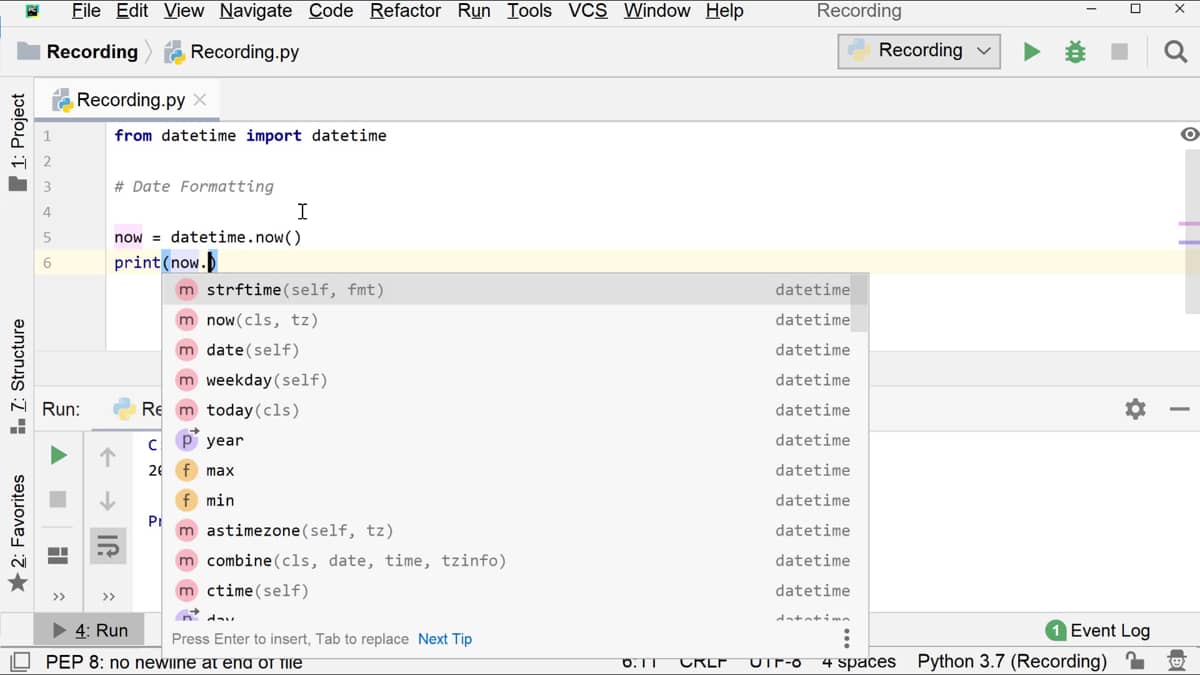1200x675 pixels.
Task: Open the inspector hector icon in status bar
Action: click(1177, 661)
